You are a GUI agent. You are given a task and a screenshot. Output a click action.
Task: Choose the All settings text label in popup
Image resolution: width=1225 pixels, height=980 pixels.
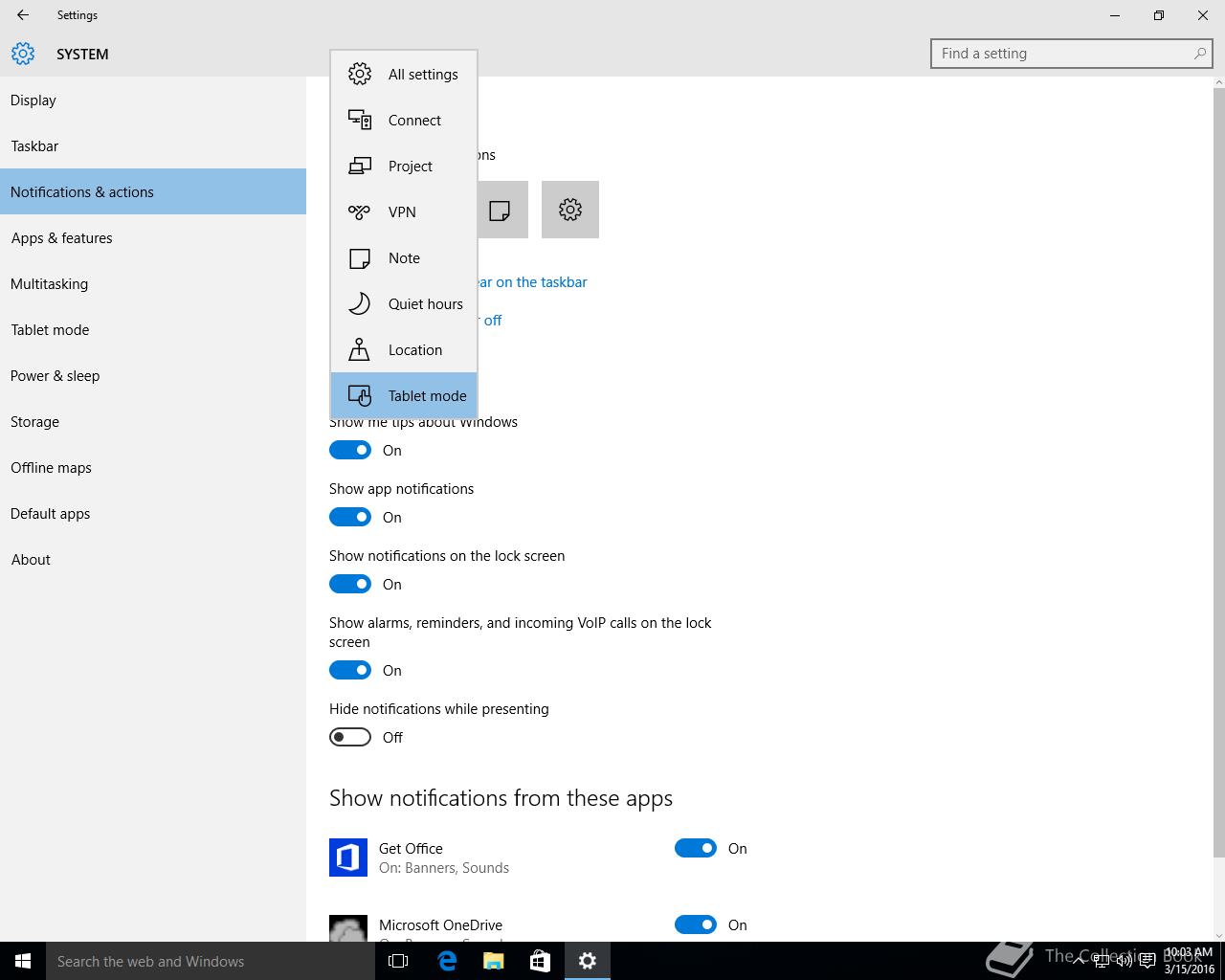pyautogui.click(x=423, y=74)
